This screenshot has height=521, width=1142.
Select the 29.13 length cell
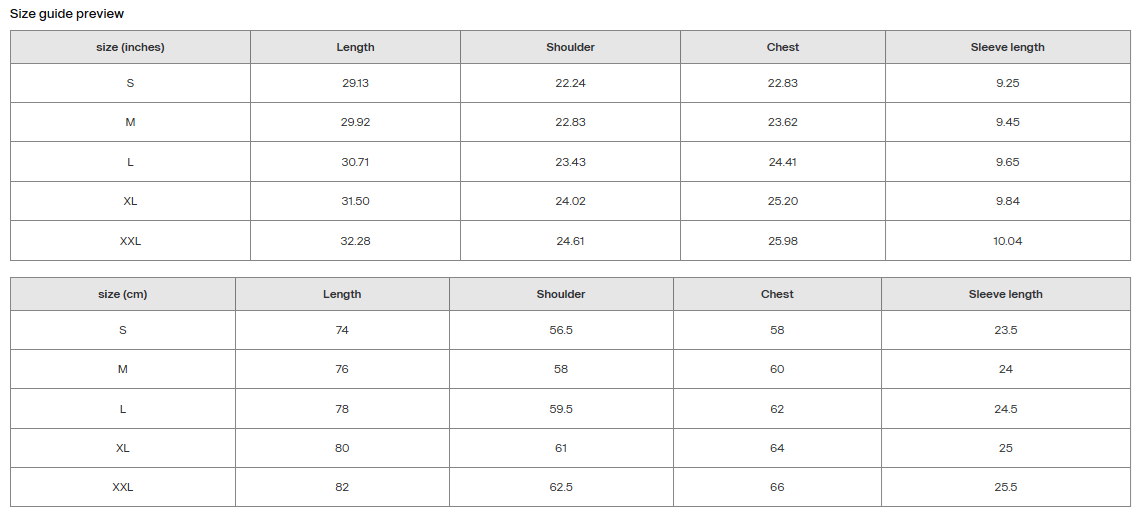[355, 83]
